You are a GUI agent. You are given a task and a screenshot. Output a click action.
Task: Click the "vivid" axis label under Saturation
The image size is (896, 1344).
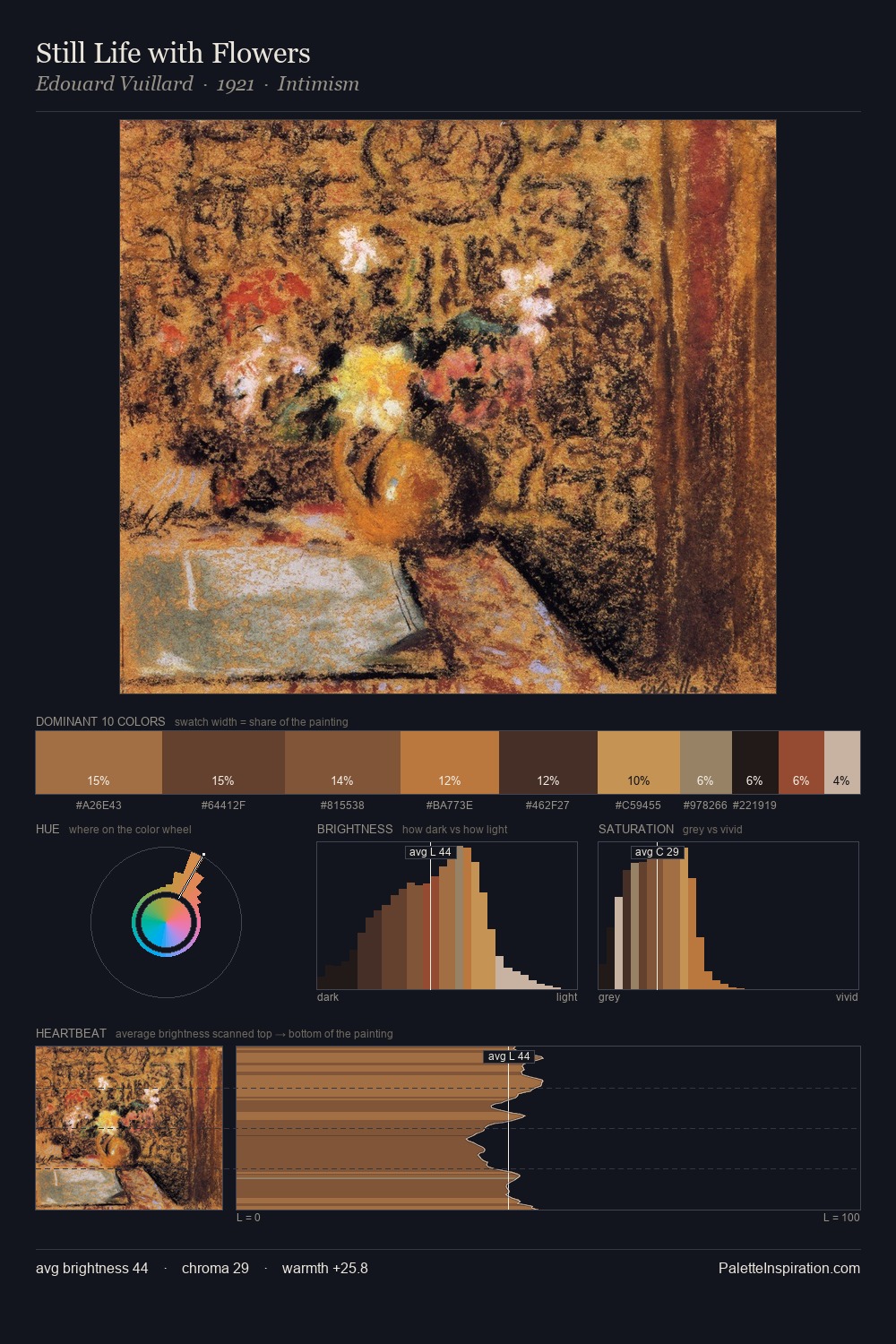[x=847, y=997]
